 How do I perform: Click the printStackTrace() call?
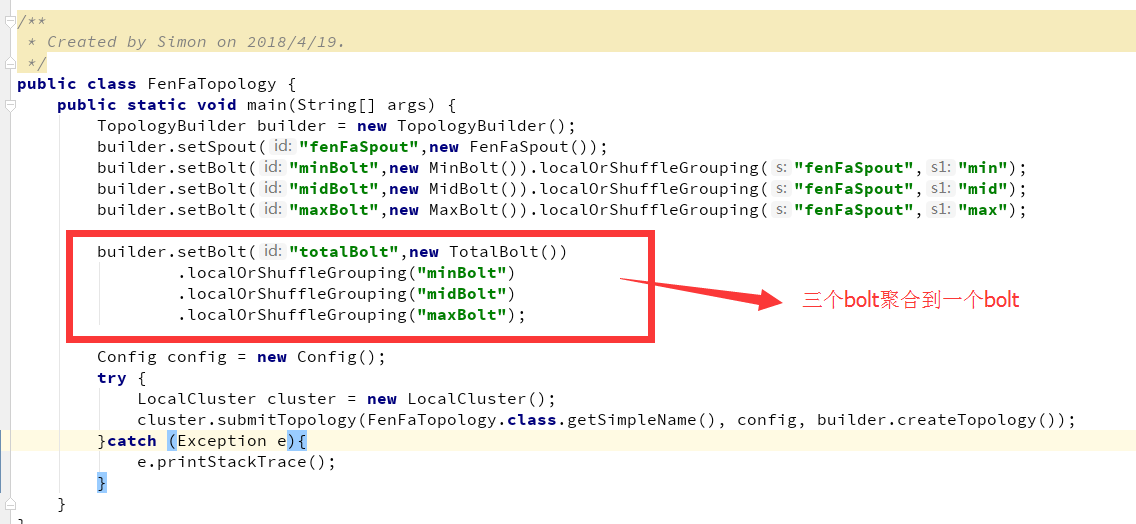pyautogui.click(x=241, y=462)
